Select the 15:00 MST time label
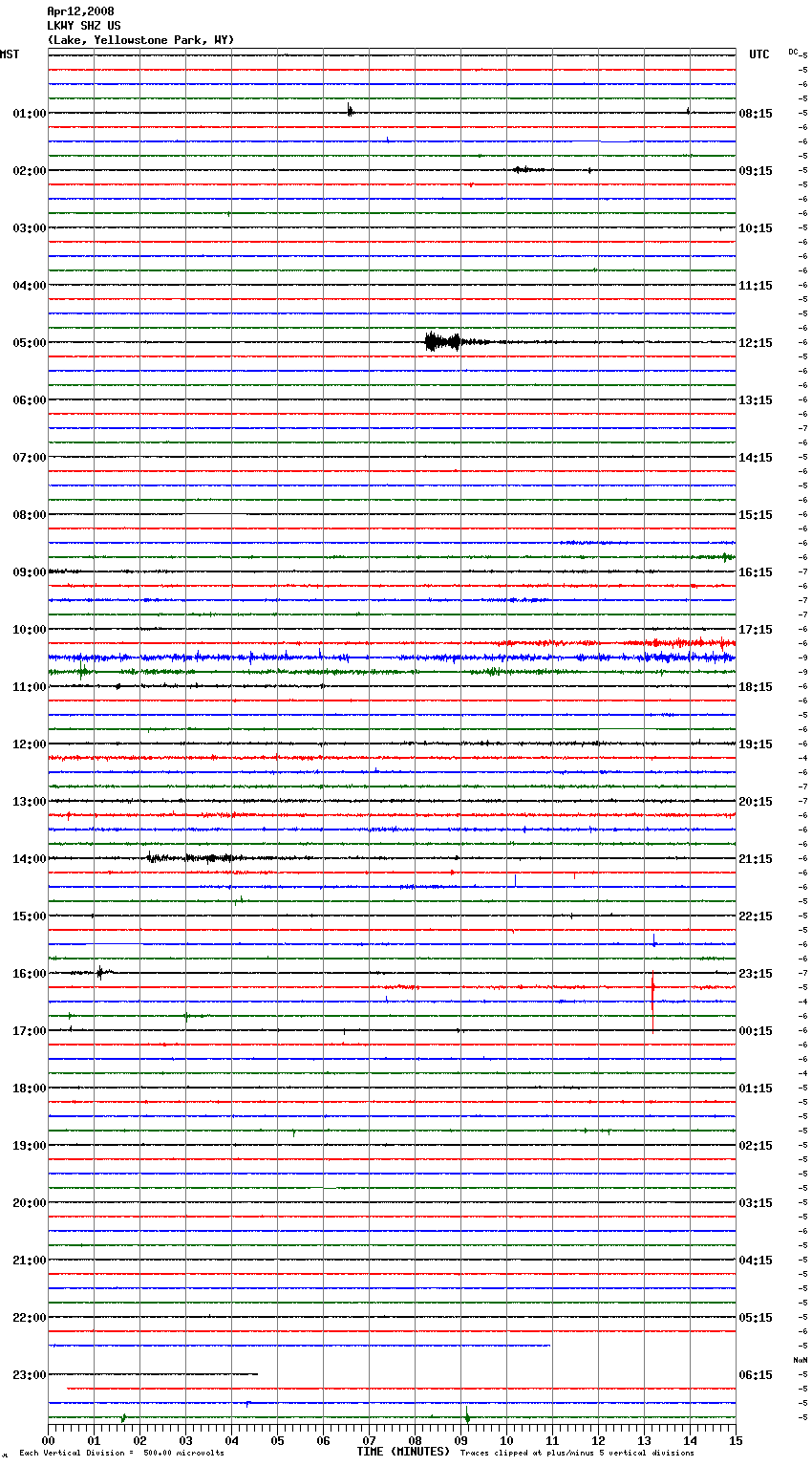Image resolution: width=812 pixels, height=1466 pixels. coord(30,916)
